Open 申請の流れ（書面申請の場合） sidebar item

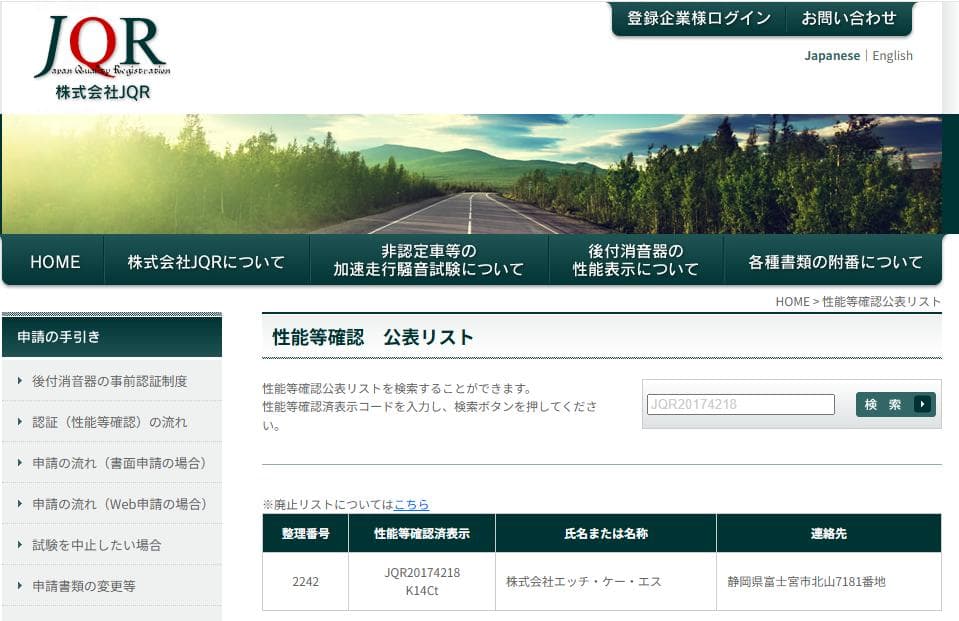click(x=119, y=463)
